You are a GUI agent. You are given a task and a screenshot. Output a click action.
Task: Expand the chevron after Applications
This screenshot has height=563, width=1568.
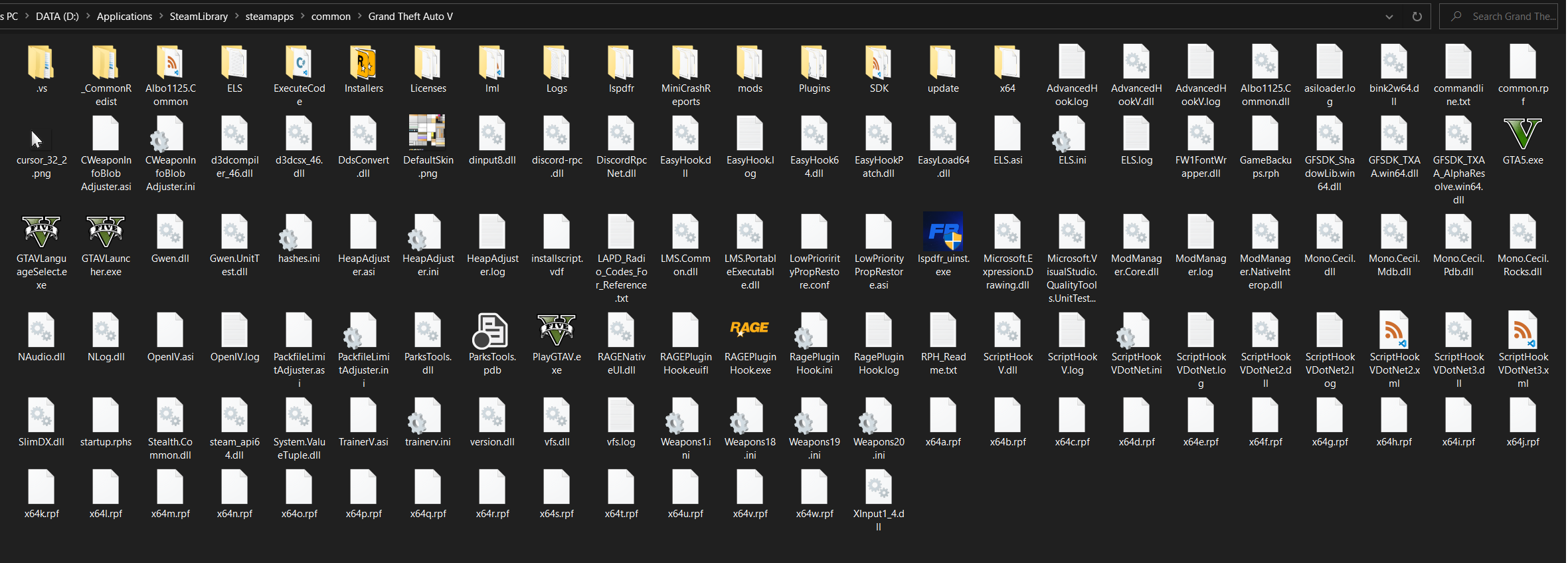point(161,16)
